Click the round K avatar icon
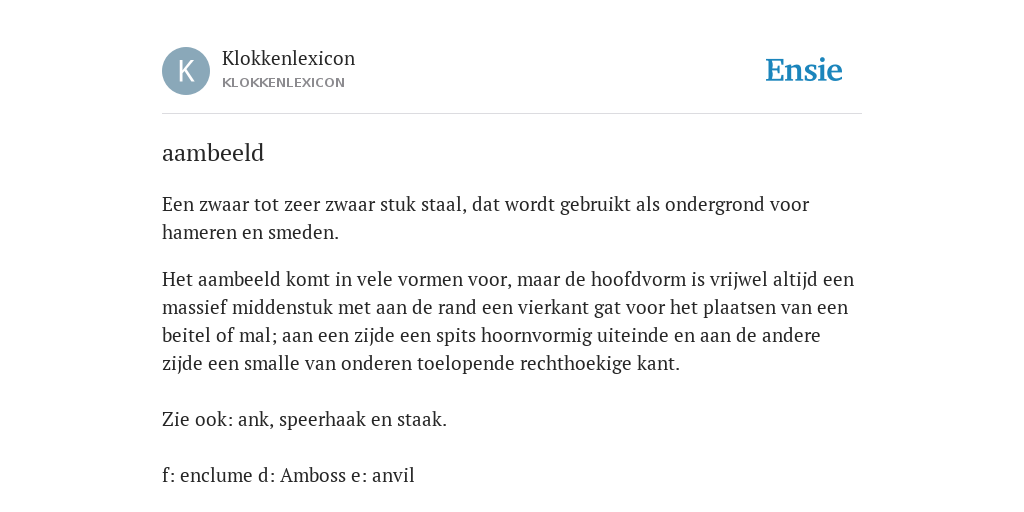1024x512 pixels. pyautogui.click(x=186, y=71)
